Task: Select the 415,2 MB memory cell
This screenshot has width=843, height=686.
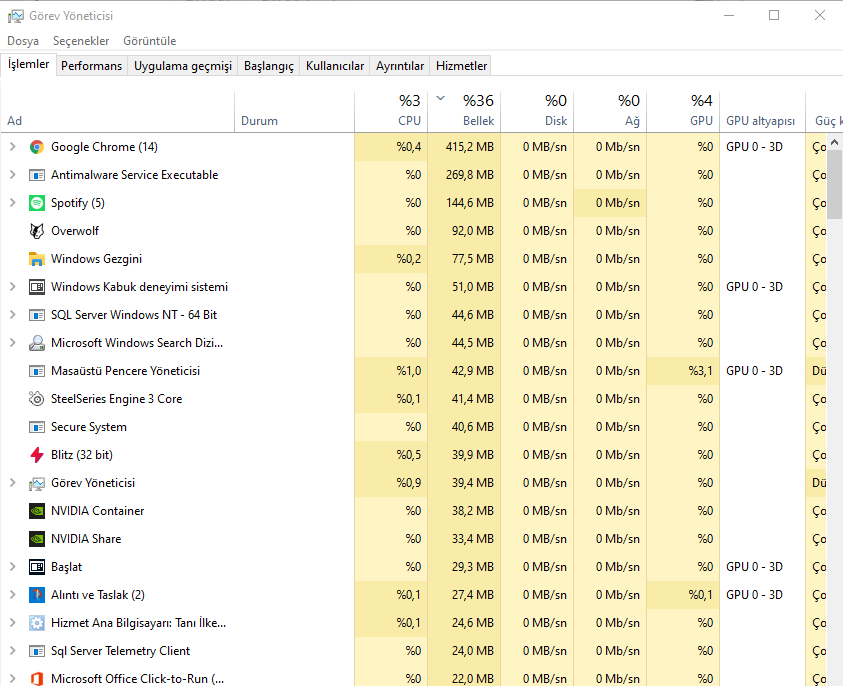Action: (x=465, y=147)
